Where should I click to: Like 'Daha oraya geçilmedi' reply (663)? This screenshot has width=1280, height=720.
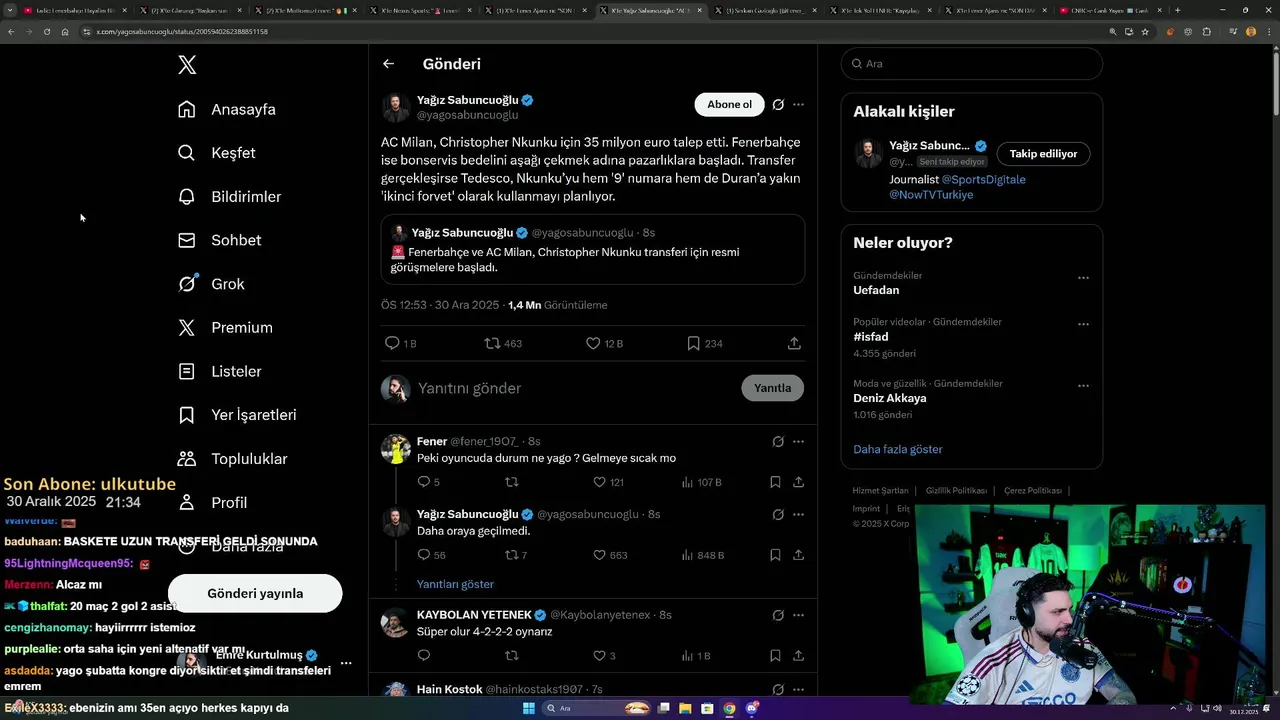tap(610, 555)
